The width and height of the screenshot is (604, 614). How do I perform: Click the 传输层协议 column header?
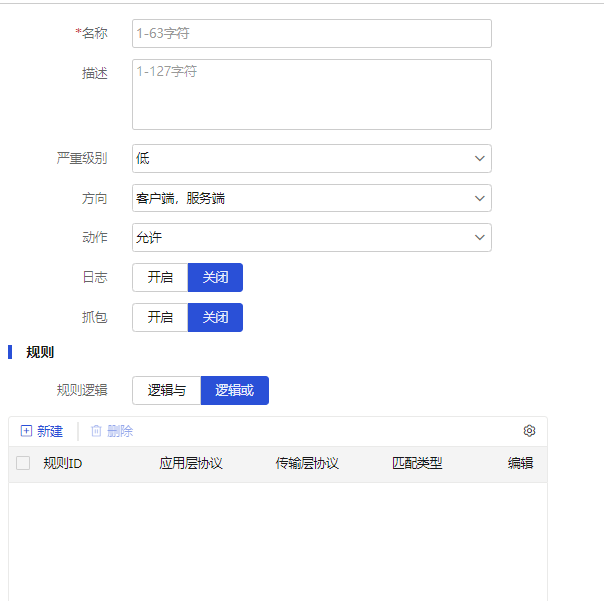pyautogui.click(x=307, y=463)
